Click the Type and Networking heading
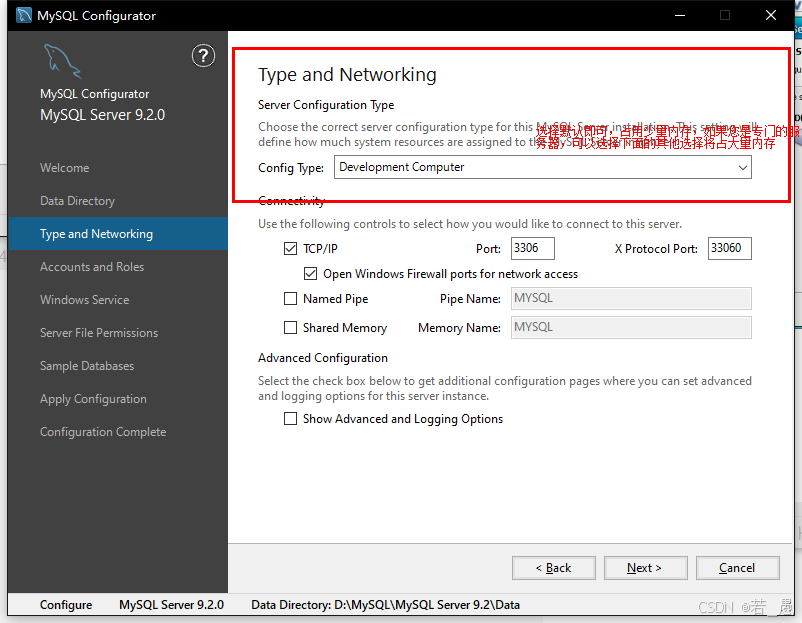 347,75
